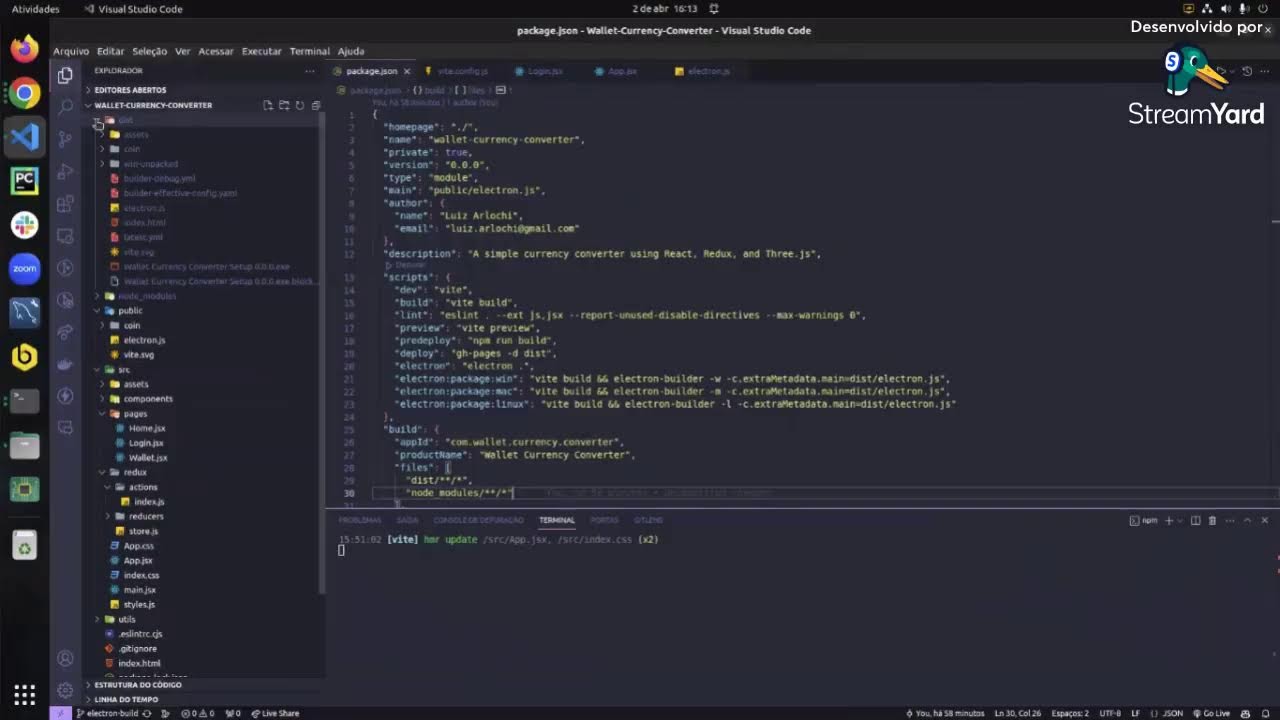Image resolution: width=1280 pixels, height=720 pixels.
Task: Start Live Share from status bar
Action: pyautogui.click(x=275, y=713)
